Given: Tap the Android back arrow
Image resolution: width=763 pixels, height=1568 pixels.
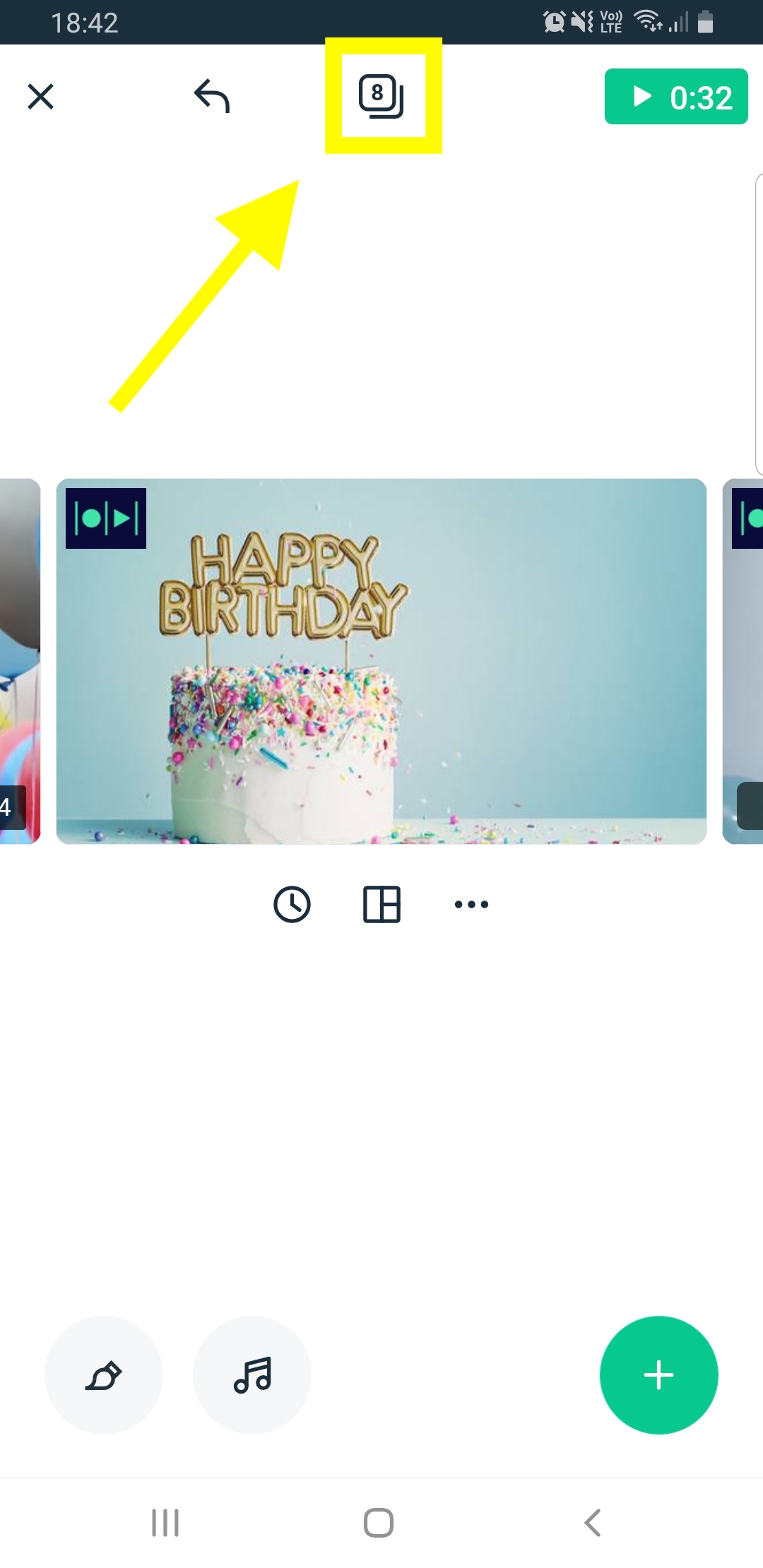Looking at the screenshot, I should pyautogui.click(x=593, y=1523).
